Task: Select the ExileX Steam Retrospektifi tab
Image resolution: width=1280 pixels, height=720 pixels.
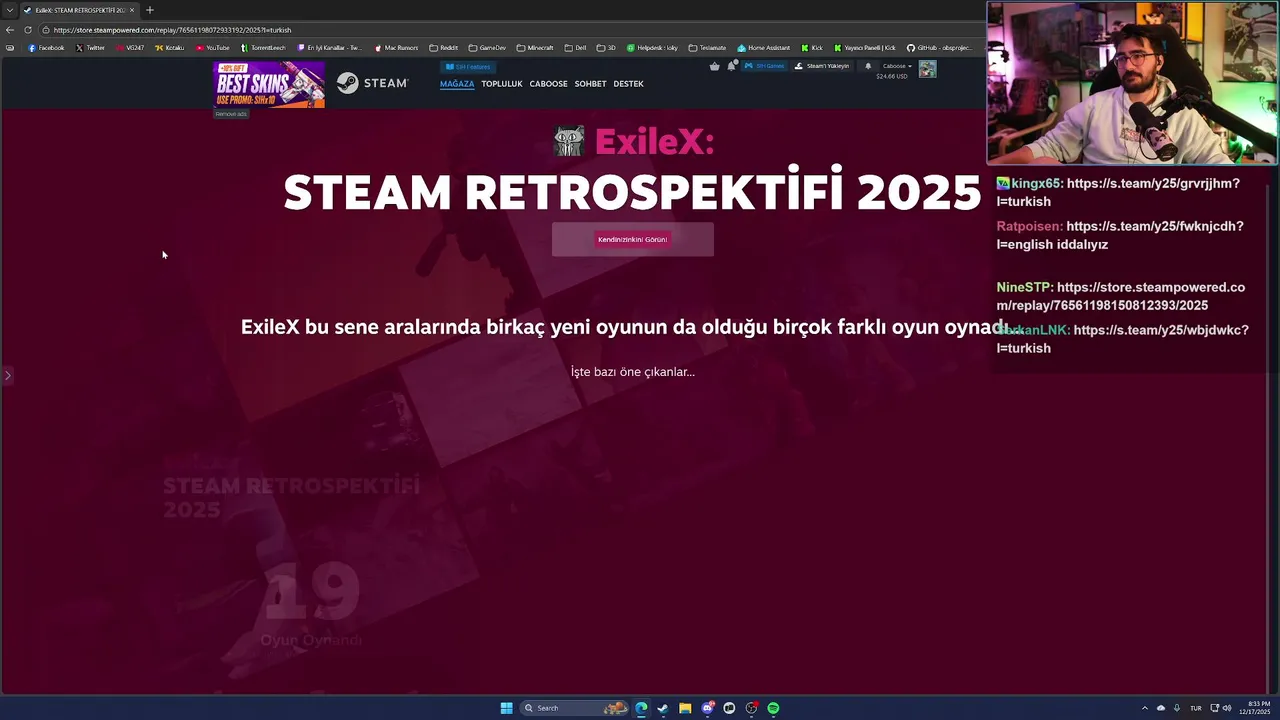Action: [x=79, y=10]
